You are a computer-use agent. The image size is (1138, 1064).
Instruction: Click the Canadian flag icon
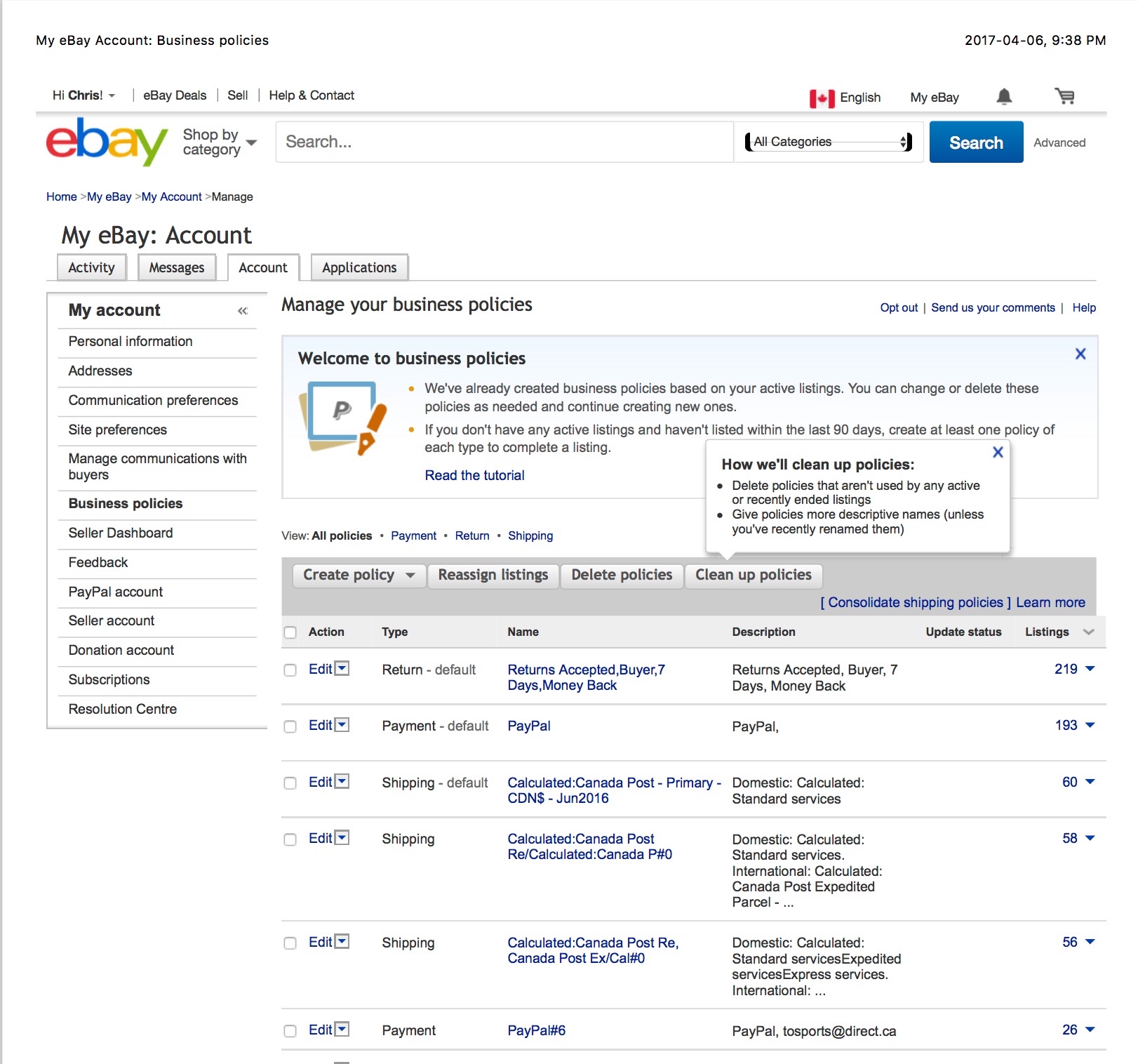822,98
